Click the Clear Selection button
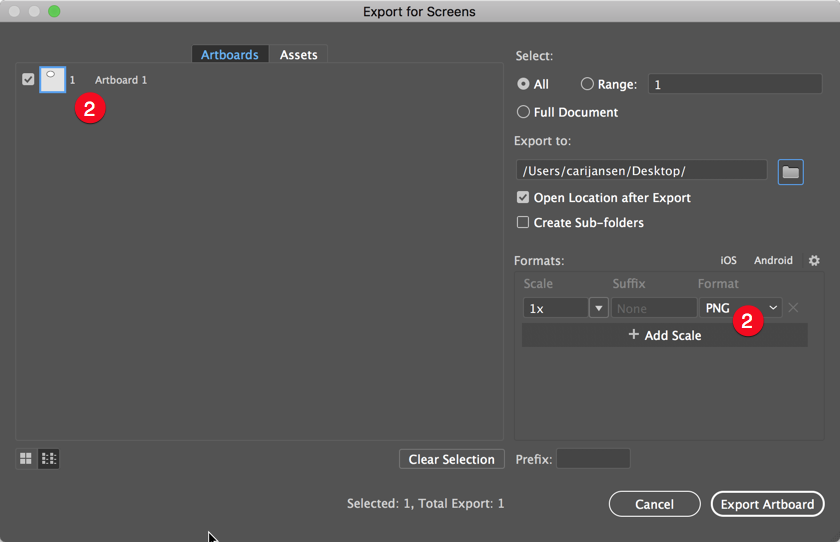Image resolution: width=840 pixels, height=542 pixels. coord(451,459)
